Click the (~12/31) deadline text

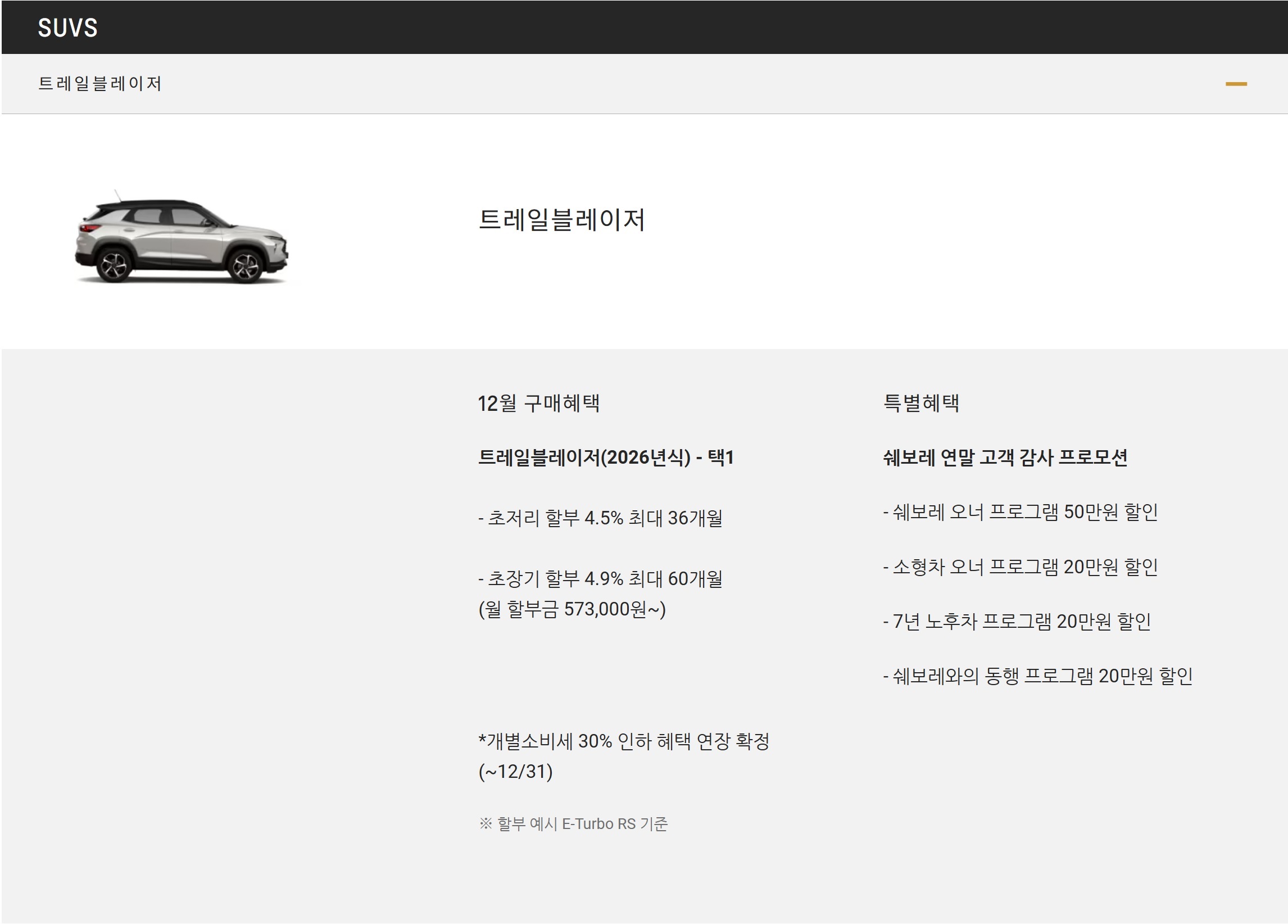516,772
